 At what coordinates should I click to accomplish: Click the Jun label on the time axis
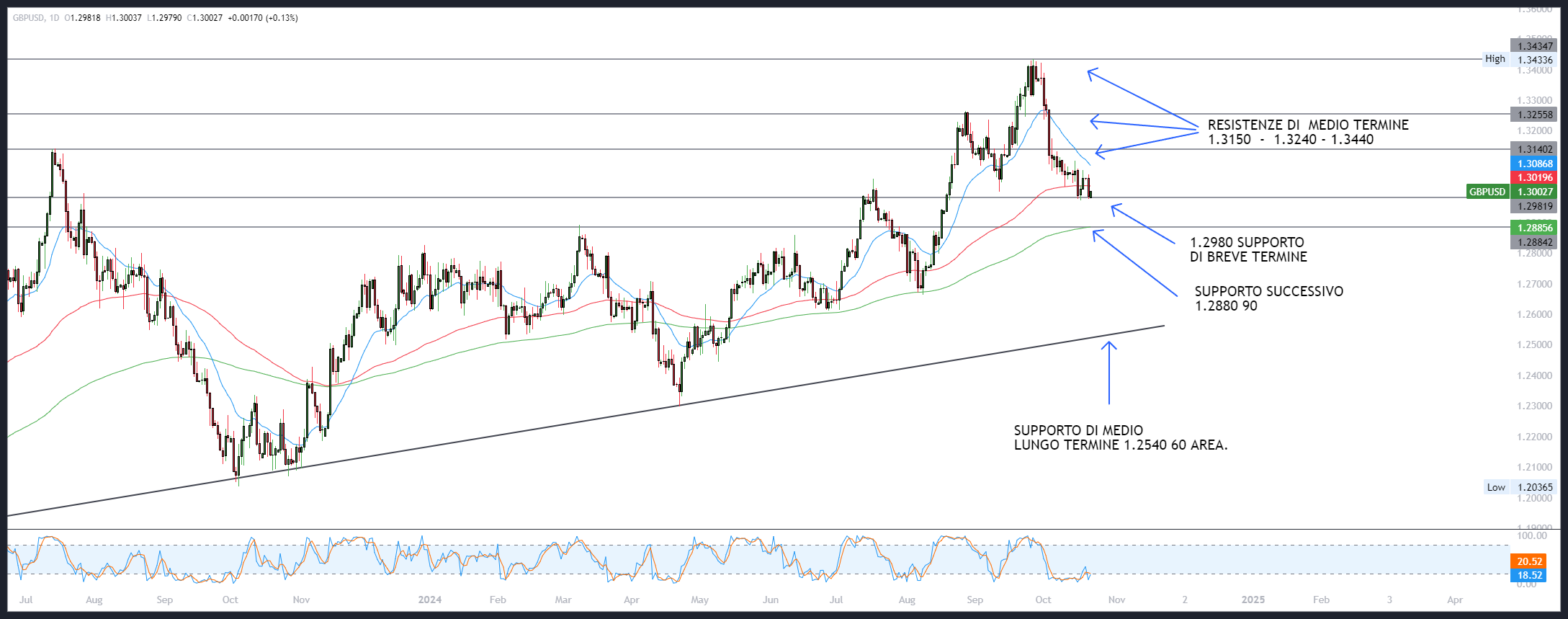point(771,600)
